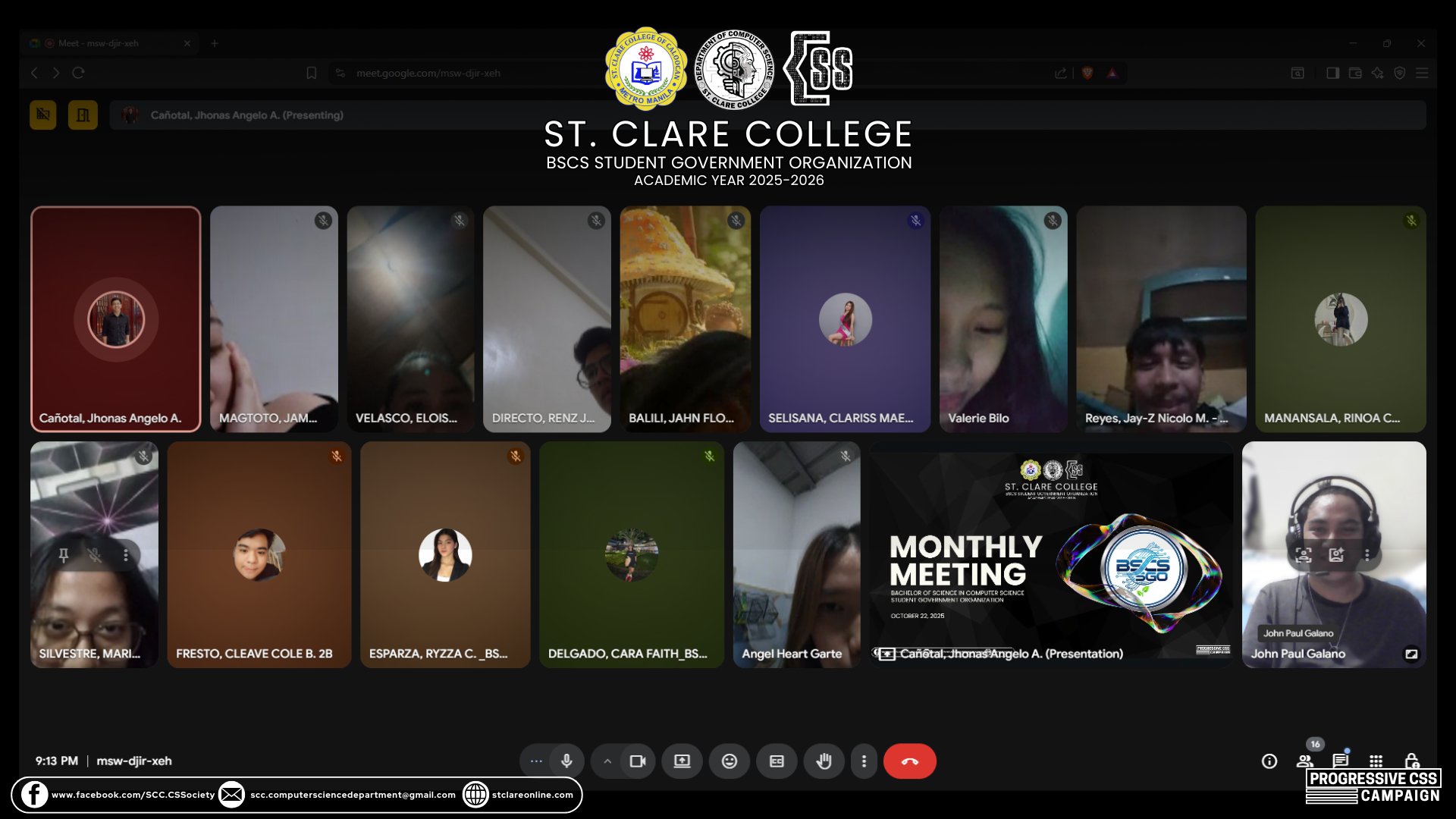Click the msw-djir-xeh meeting code text
This screenshot has width=1456, height=819.
pos(134,761)
